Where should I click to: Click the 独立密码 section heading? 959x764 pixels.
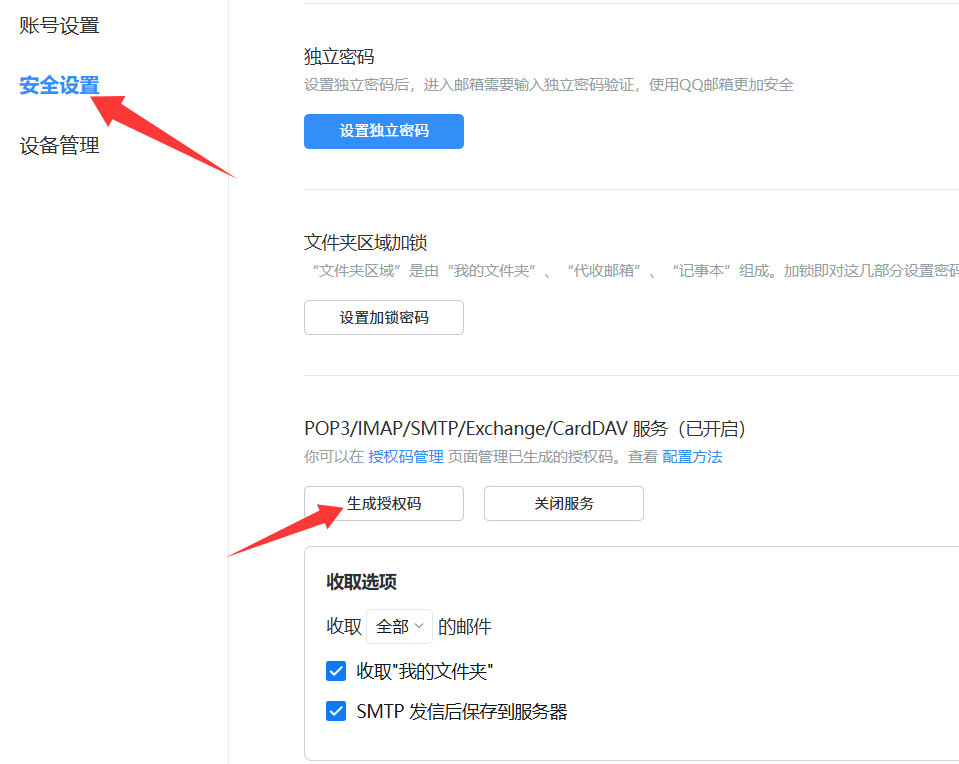tap(339, 56)
